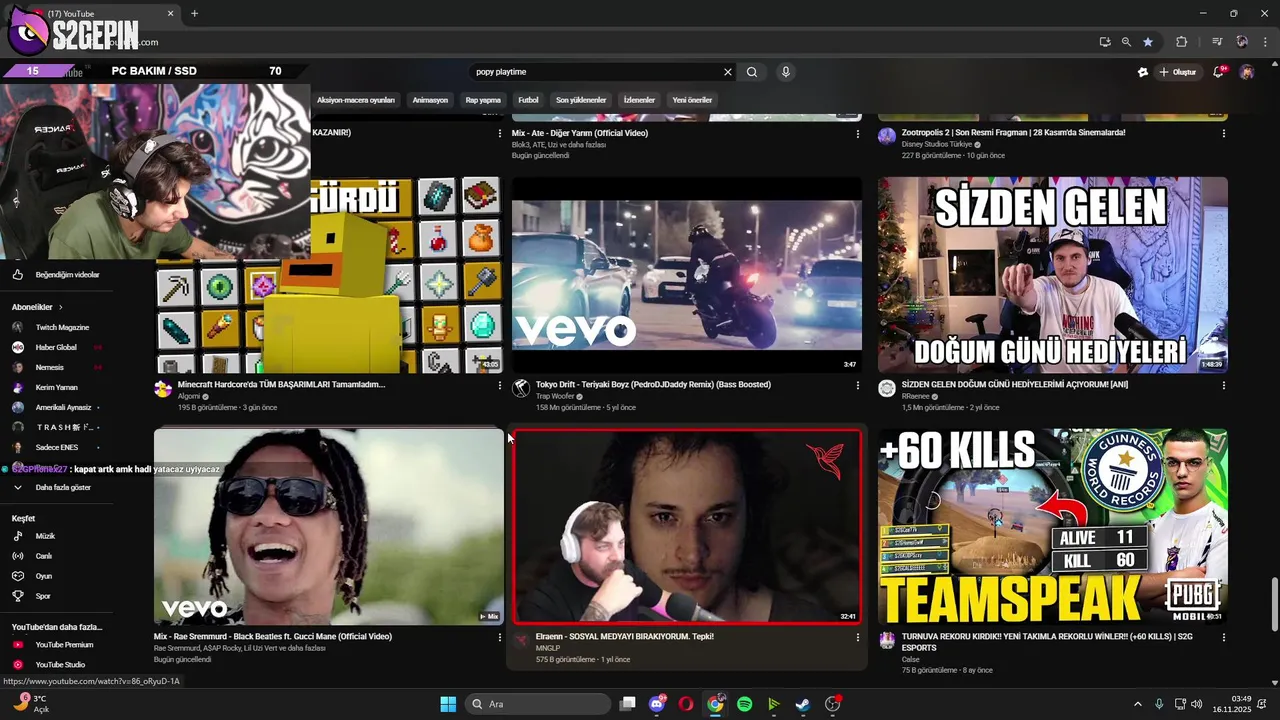
Task: Open Opera browser from the taskbar
Action: [686, 704]
